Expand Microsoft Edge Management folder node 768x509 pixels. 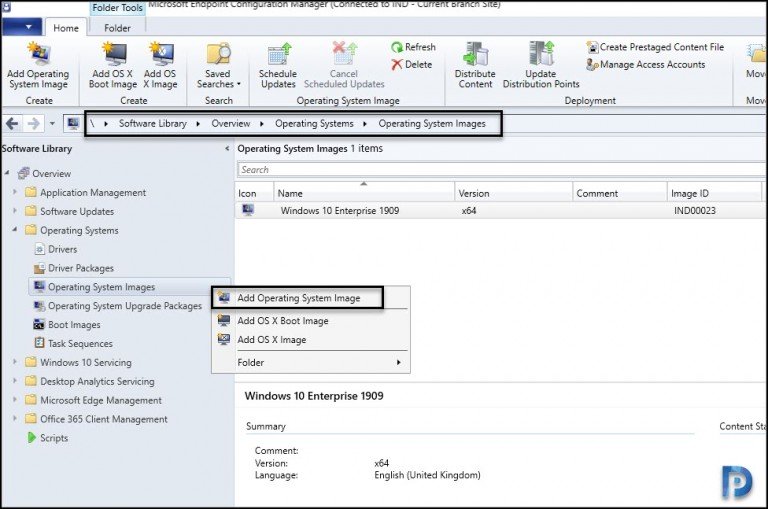point(15,400)
